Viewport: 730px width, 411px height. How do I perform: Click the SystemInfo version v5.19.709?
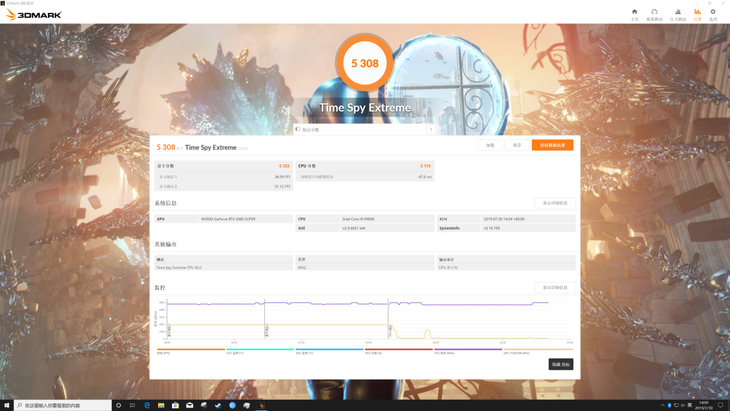[x=491, y=228]
